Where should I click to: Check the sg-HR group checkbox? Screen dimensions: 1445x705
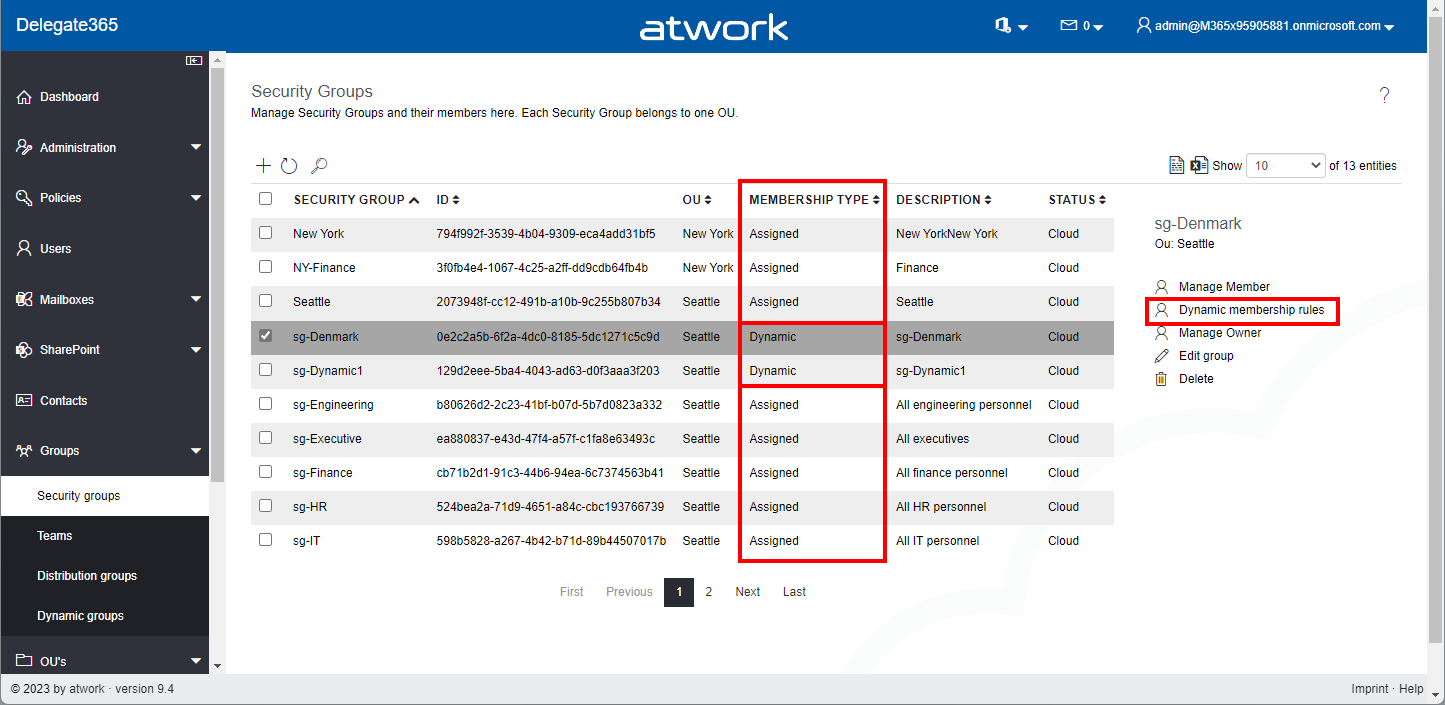point(265,506)
